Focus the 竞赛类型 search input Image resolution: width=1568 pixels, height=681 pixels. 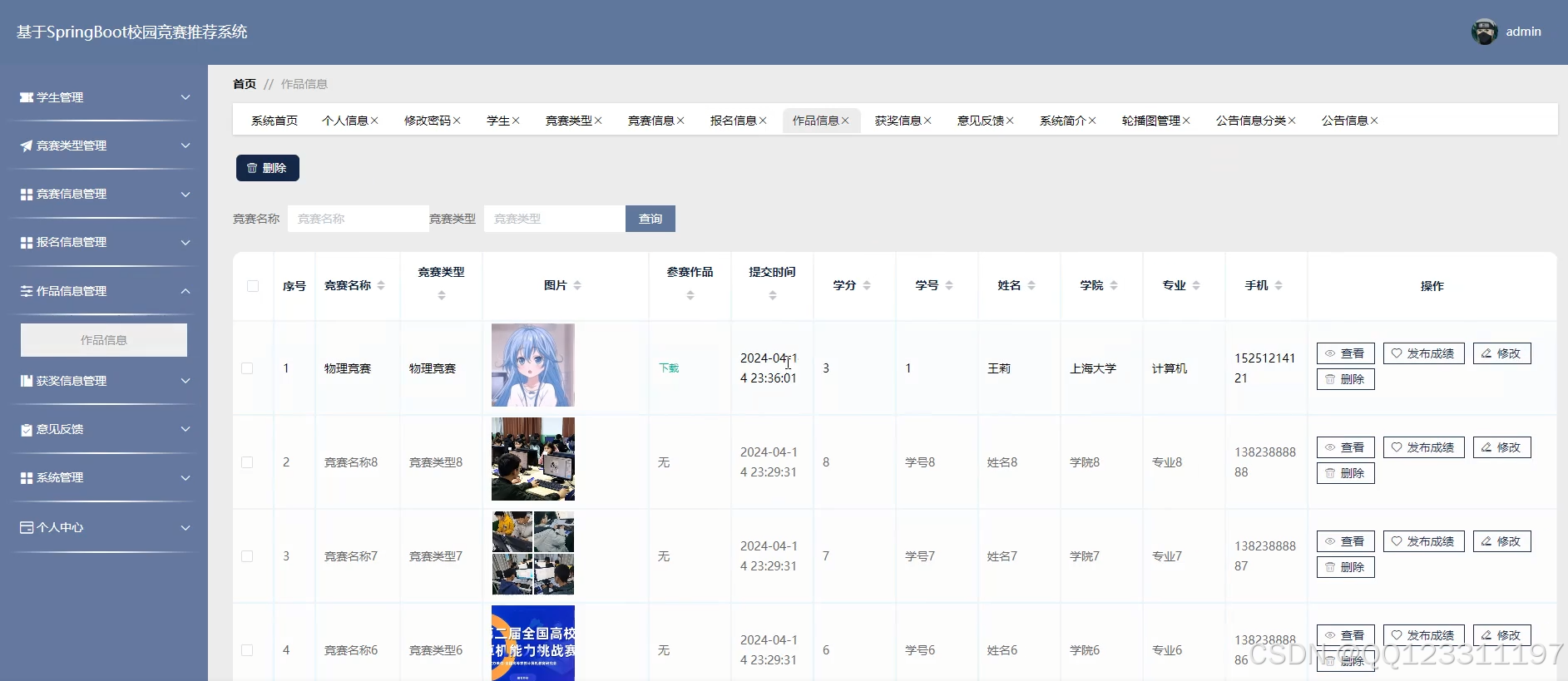click(555, 219)
